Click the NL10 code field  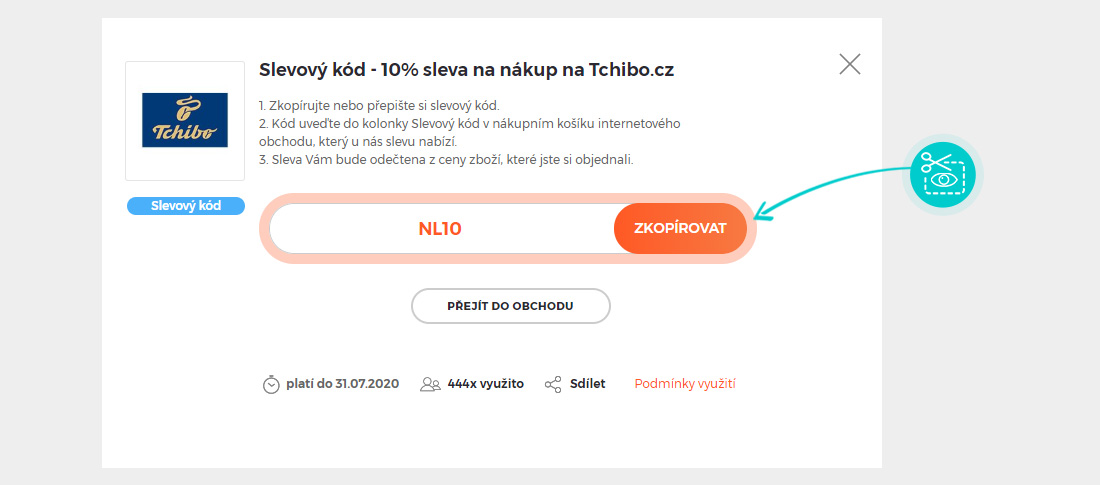click(441, 229)
